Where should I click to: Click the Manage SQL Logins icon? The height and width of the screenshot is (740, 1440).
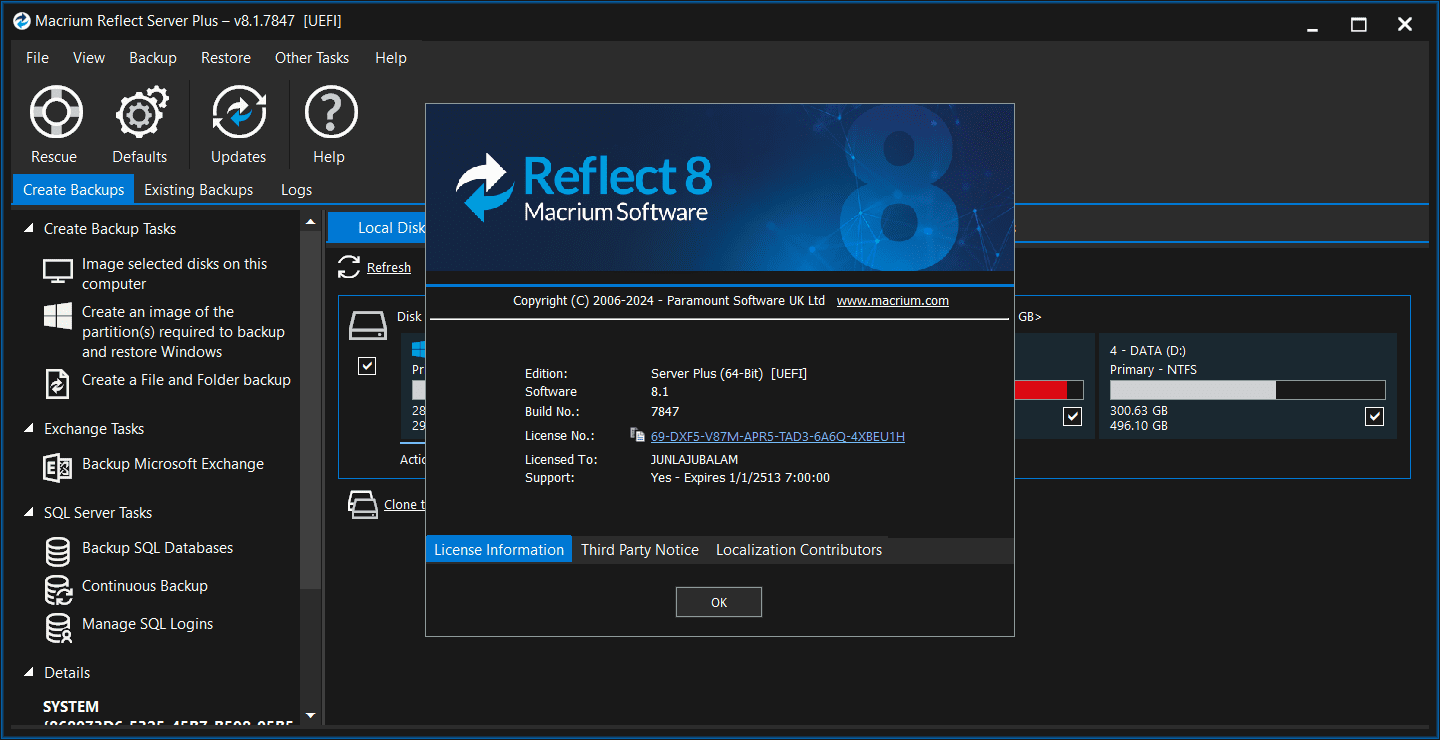(58, 627)
